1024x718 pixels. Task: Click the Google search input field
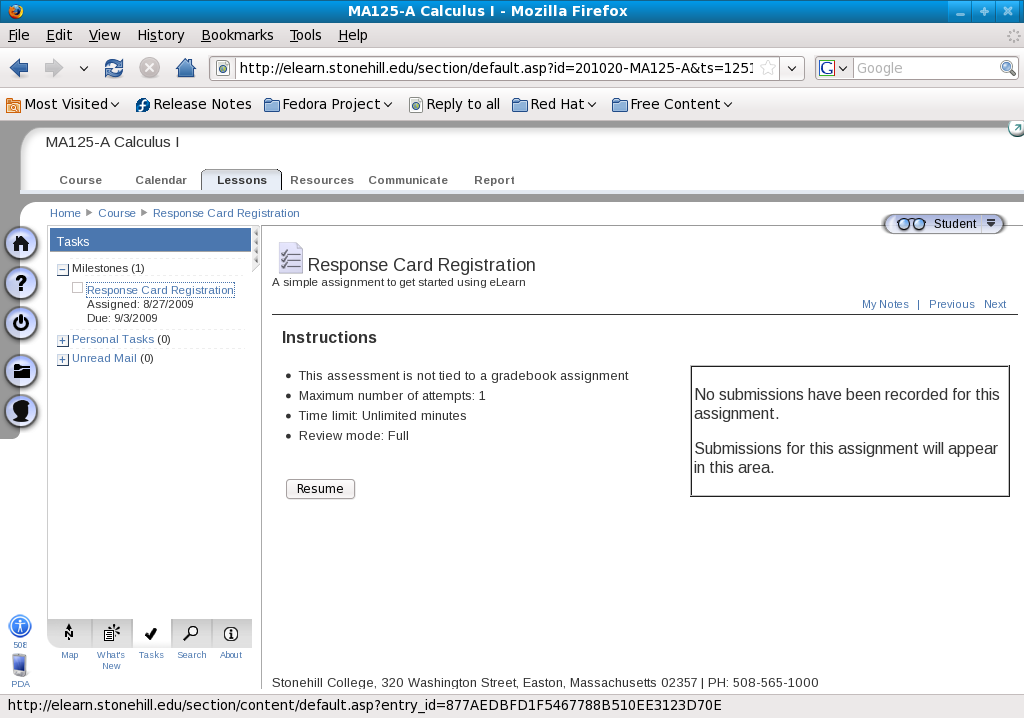tap(925, 68)
